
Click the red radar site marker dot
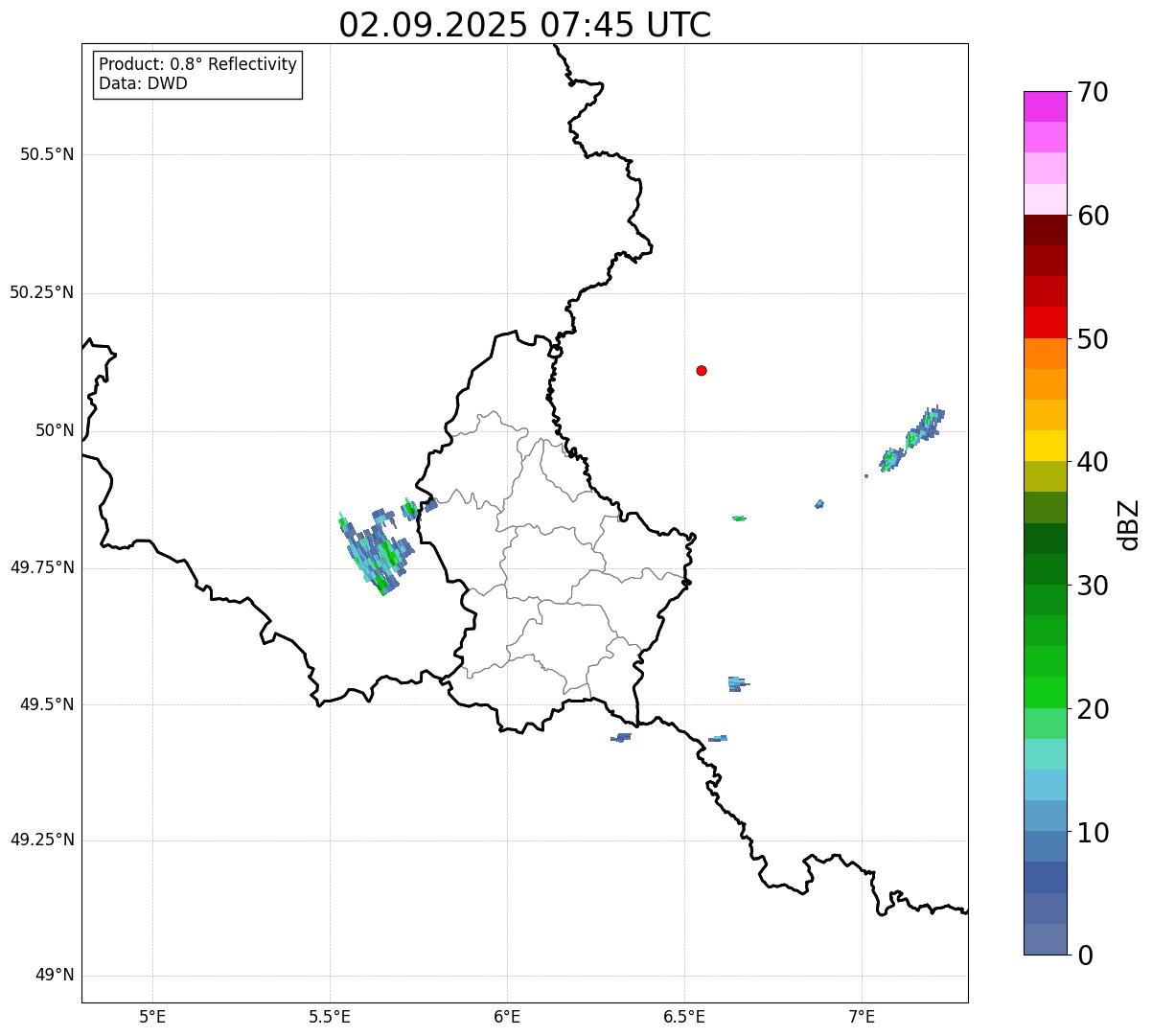click(702, 370)
